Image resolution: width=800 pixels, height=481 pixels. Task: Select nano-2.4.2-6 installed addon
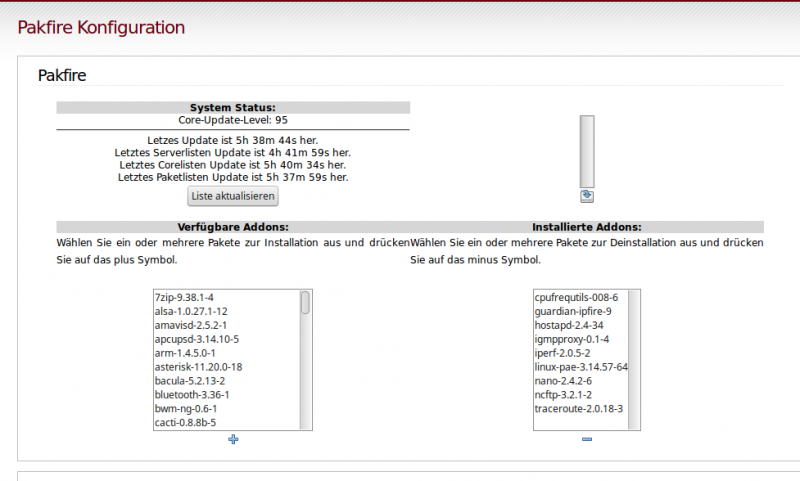point(581,381)
